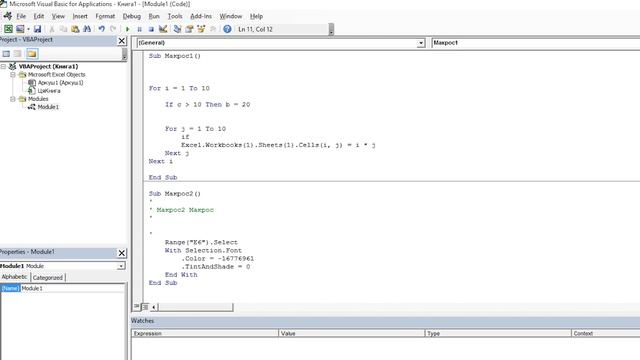
Task: Click the Redo toolbar icon
Action: pyautogui.click(x=113, y=29)
